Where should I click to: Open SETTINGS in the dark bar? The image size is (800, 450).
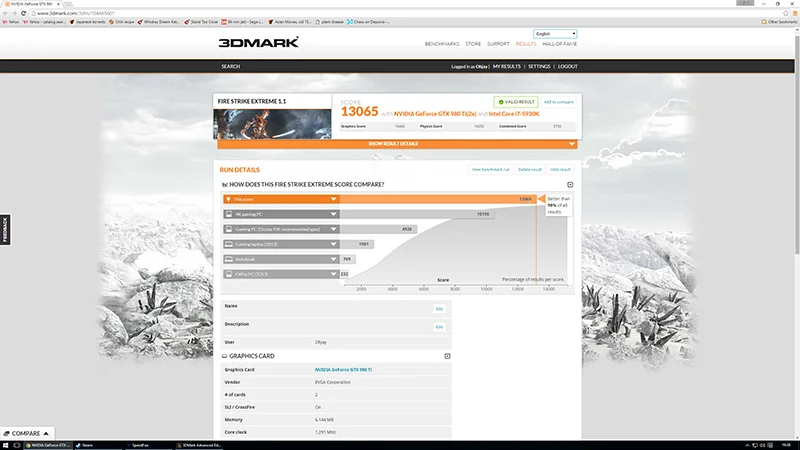[x=539, y=66]
